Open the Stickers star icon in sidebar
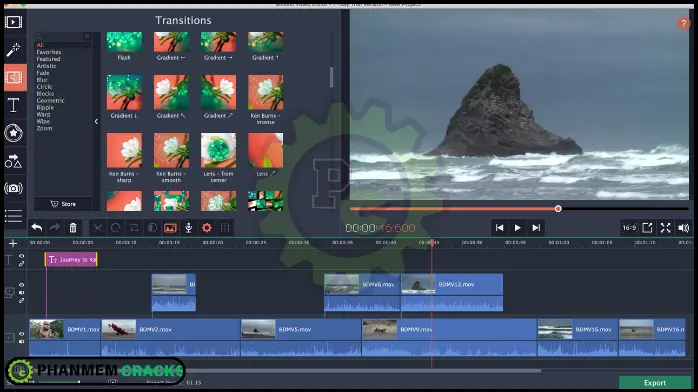Viewport: 698px width, 392px height. (x=13, y=133)
